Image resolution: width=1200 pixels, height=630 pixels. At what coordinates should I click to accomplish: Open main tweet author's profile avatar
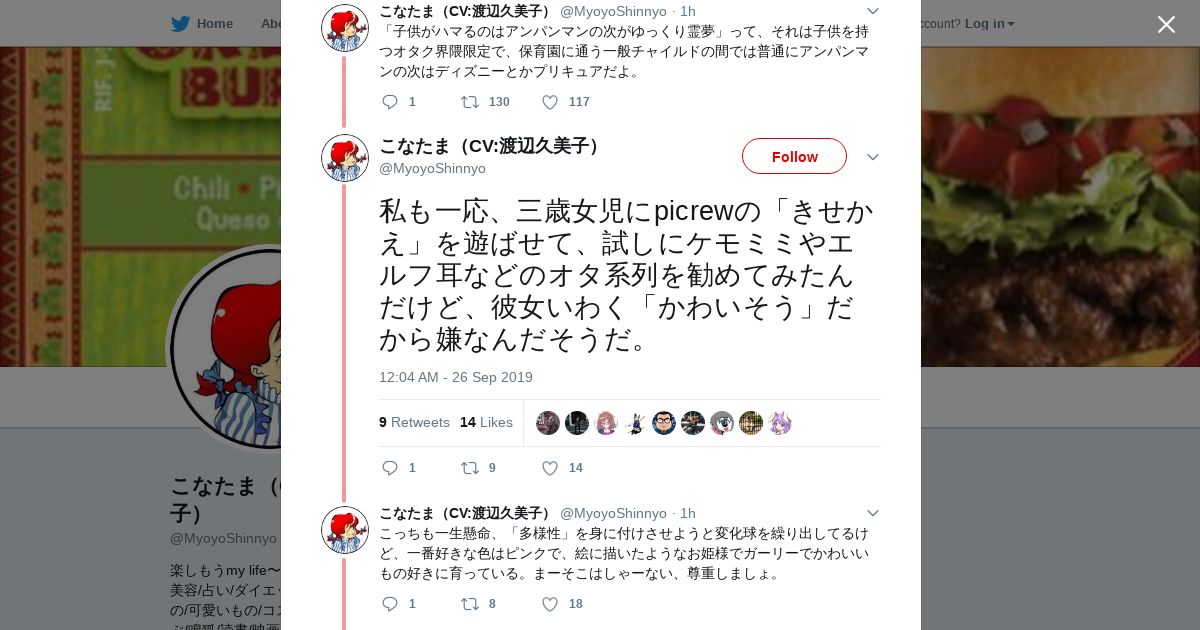click(x=345, y=158)
